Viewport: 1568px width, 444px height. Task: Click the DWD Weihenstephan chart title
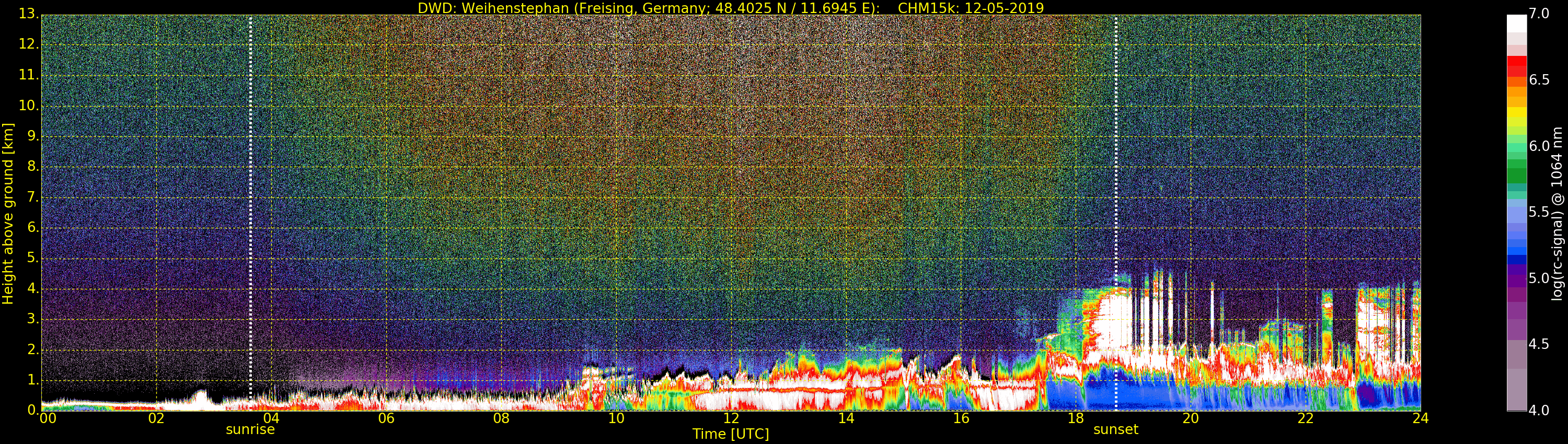pyautogui.click(x=731, y=8)
